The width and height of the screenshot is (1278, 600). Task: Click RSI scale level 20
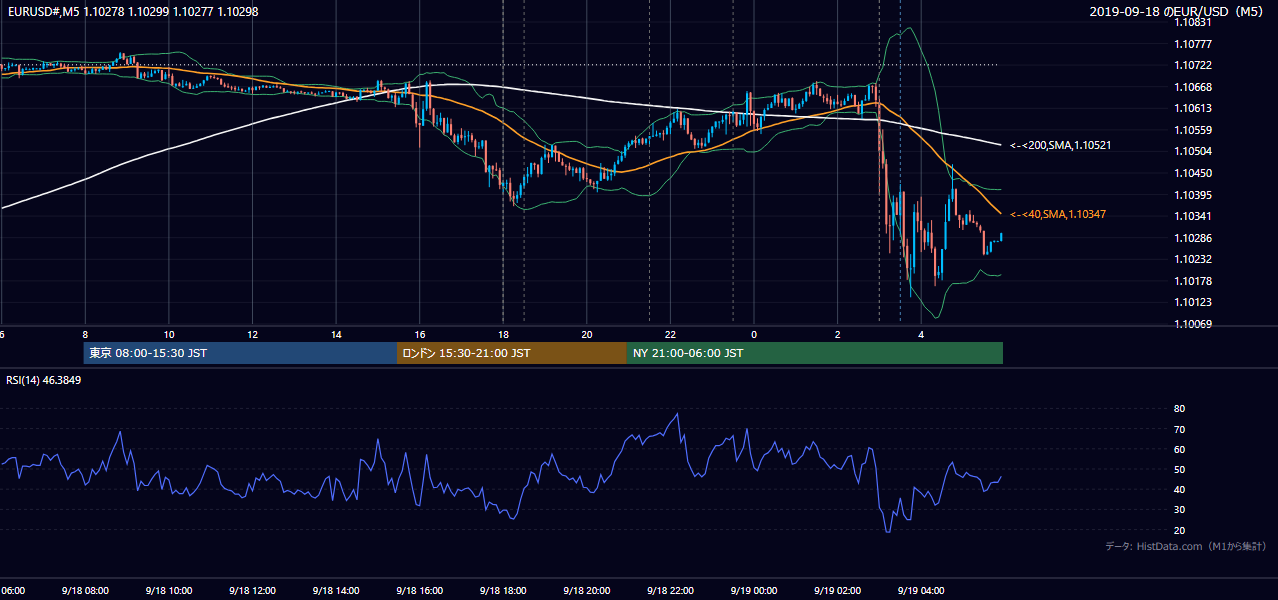1180,530
